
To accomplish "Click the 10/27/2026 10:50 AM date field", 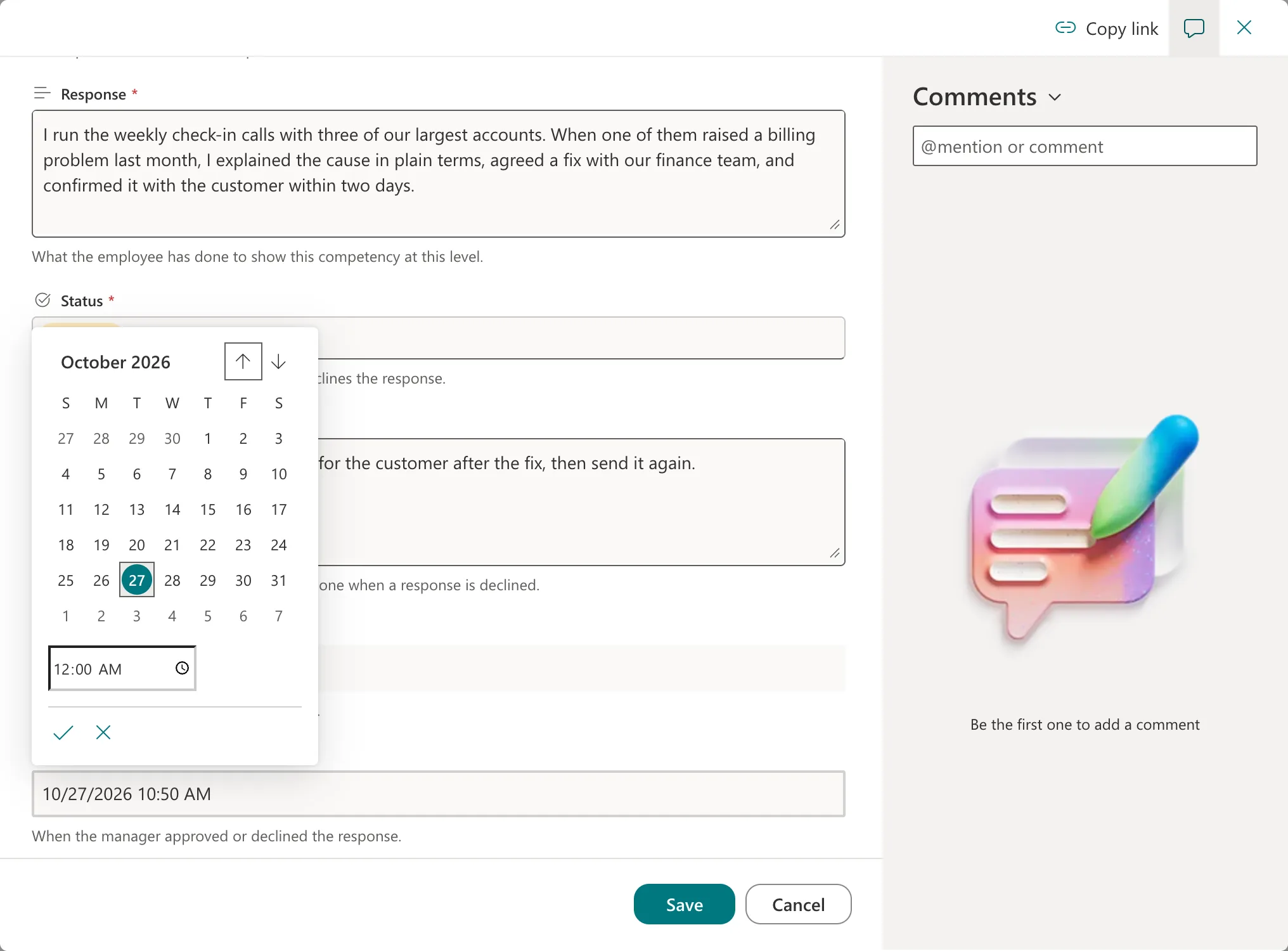I will coord(438,794).
